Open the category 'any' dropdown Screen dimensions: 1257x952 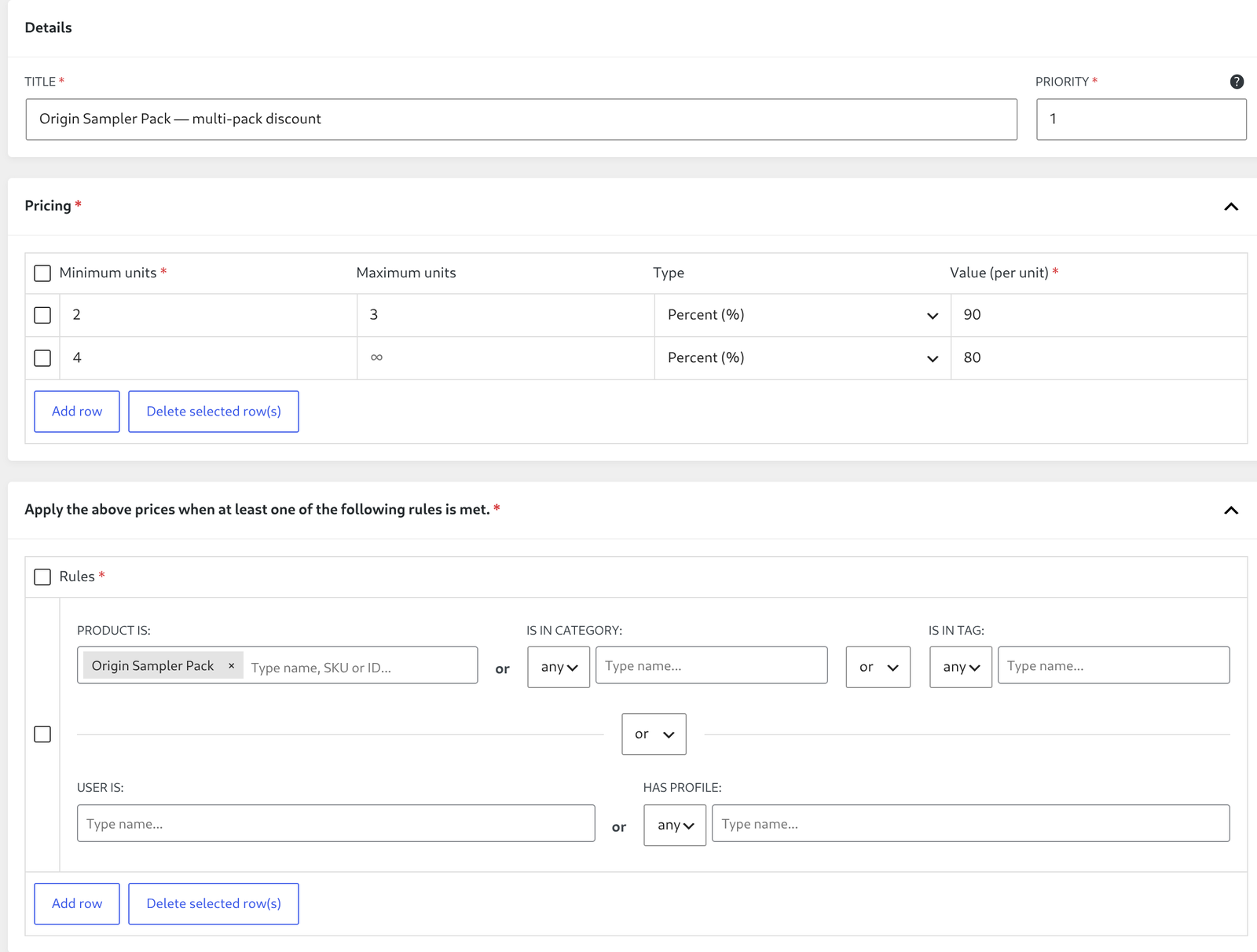click(x=559, y=668)
